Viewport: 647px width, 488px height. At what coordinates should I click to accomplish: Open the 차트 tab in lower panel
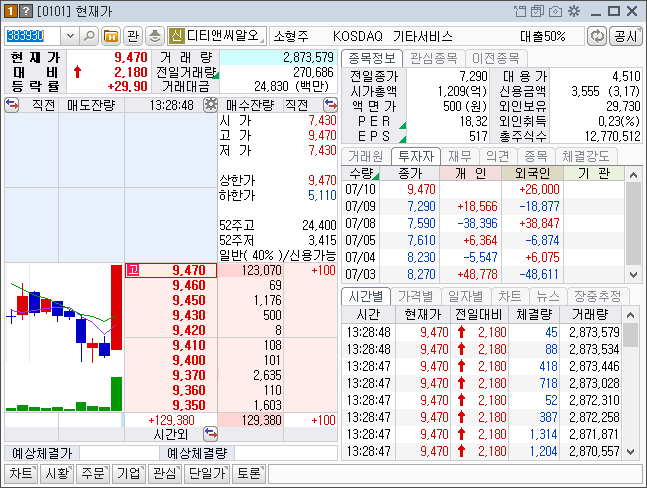click(x=510, y=296)
